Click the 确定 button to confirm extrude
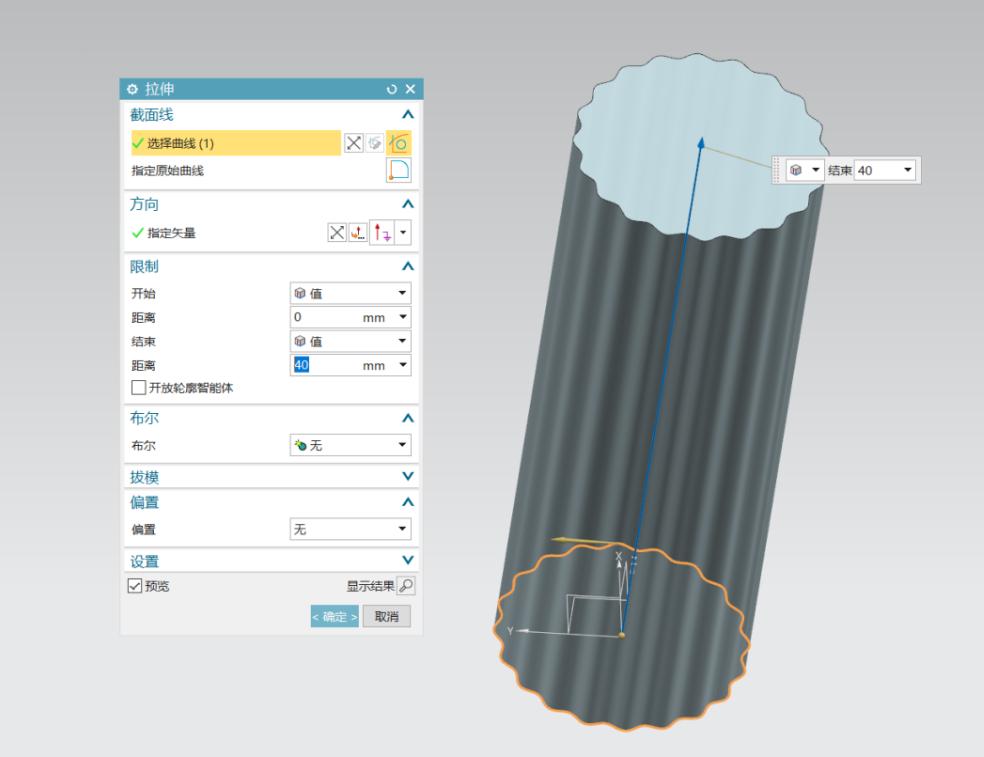 pos(334,616)
